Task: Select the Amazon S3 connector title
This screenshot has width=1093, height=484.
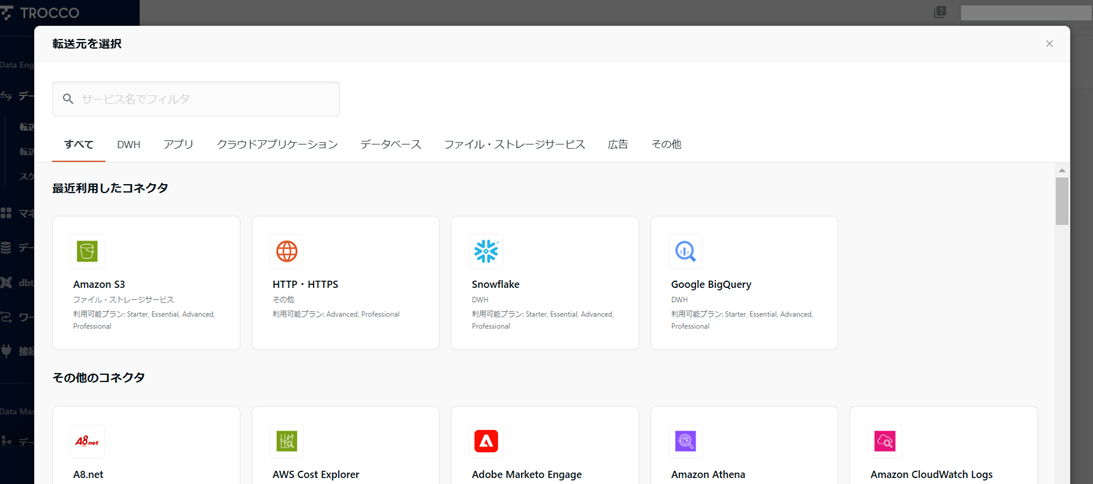Action: (99, 285)
